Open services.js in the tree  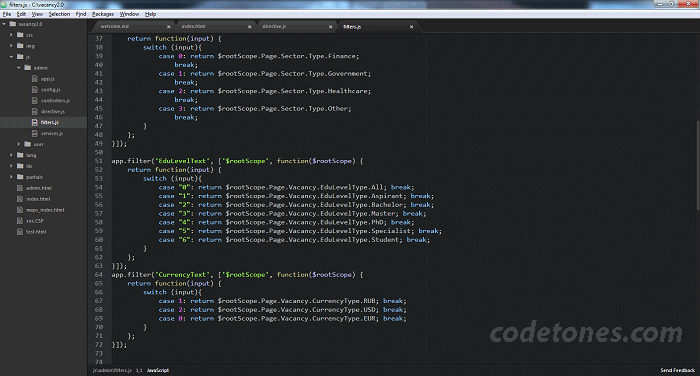coord(52,133)
